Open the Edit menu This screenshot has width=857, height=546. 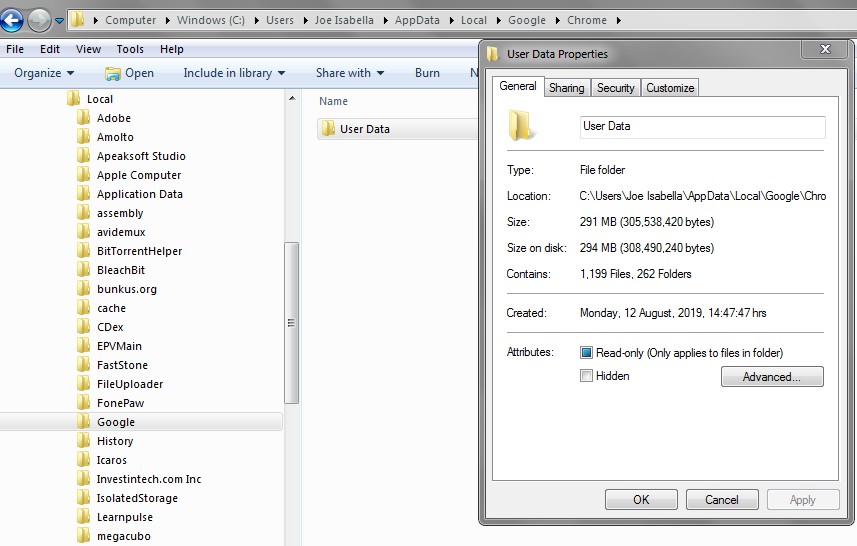click(50, 49)
